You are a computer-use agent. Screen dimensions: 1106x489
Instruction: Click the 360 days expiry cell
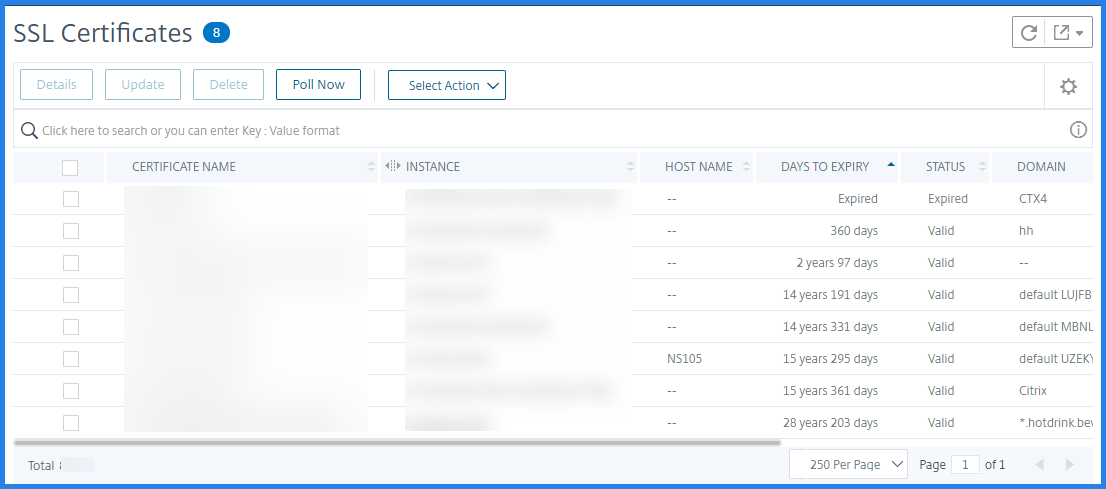pos(854,231)
